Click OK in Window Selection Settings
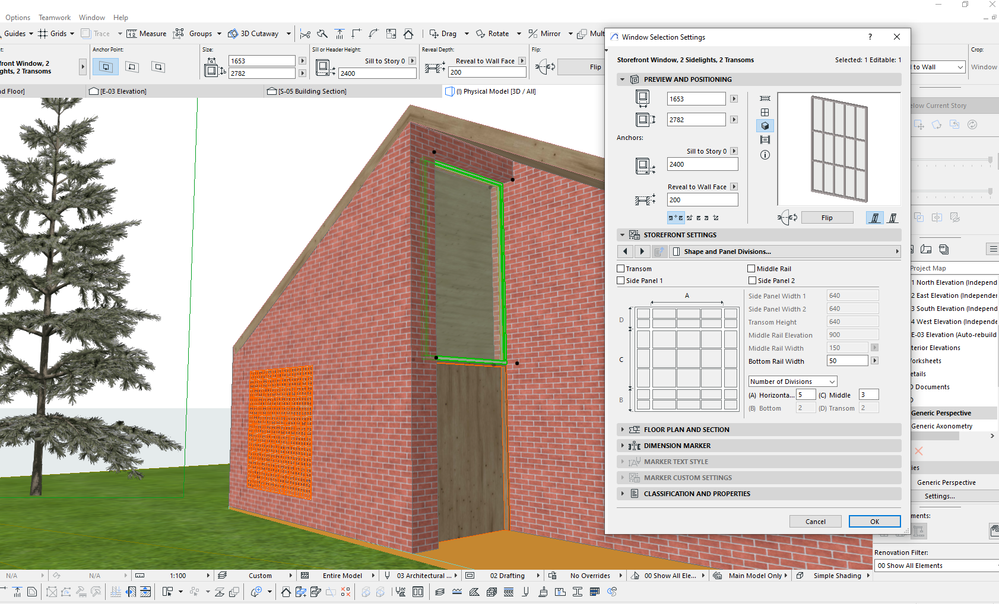This screenshot has height=604, width=999. (875, 521)
